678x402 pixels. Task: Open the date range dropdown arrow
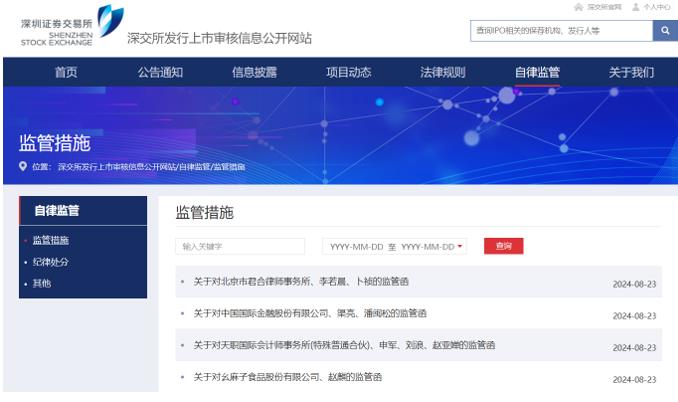point(460,246)
